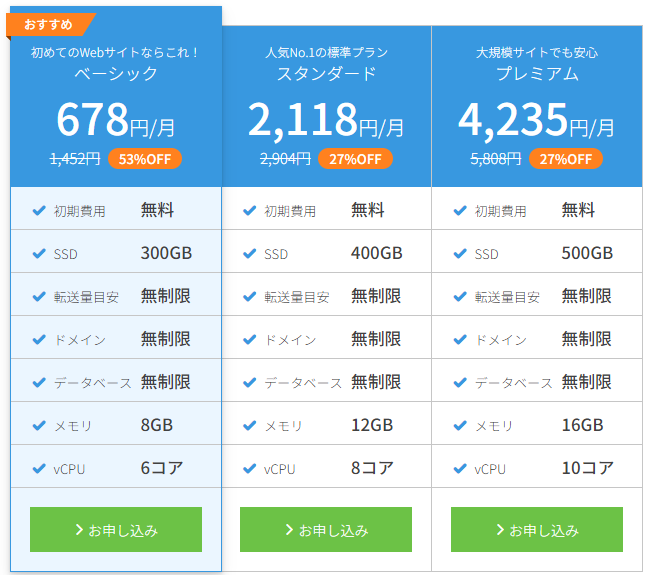Click the 53%OFF discount badge
Screen dimensions: 647x575
point(145,159)
